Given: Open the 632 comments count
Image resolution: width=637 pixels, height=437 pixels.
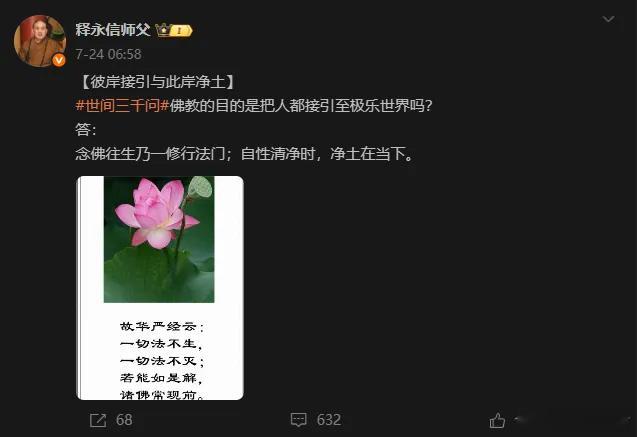Looking at the screenshot, I should point(329,420).
